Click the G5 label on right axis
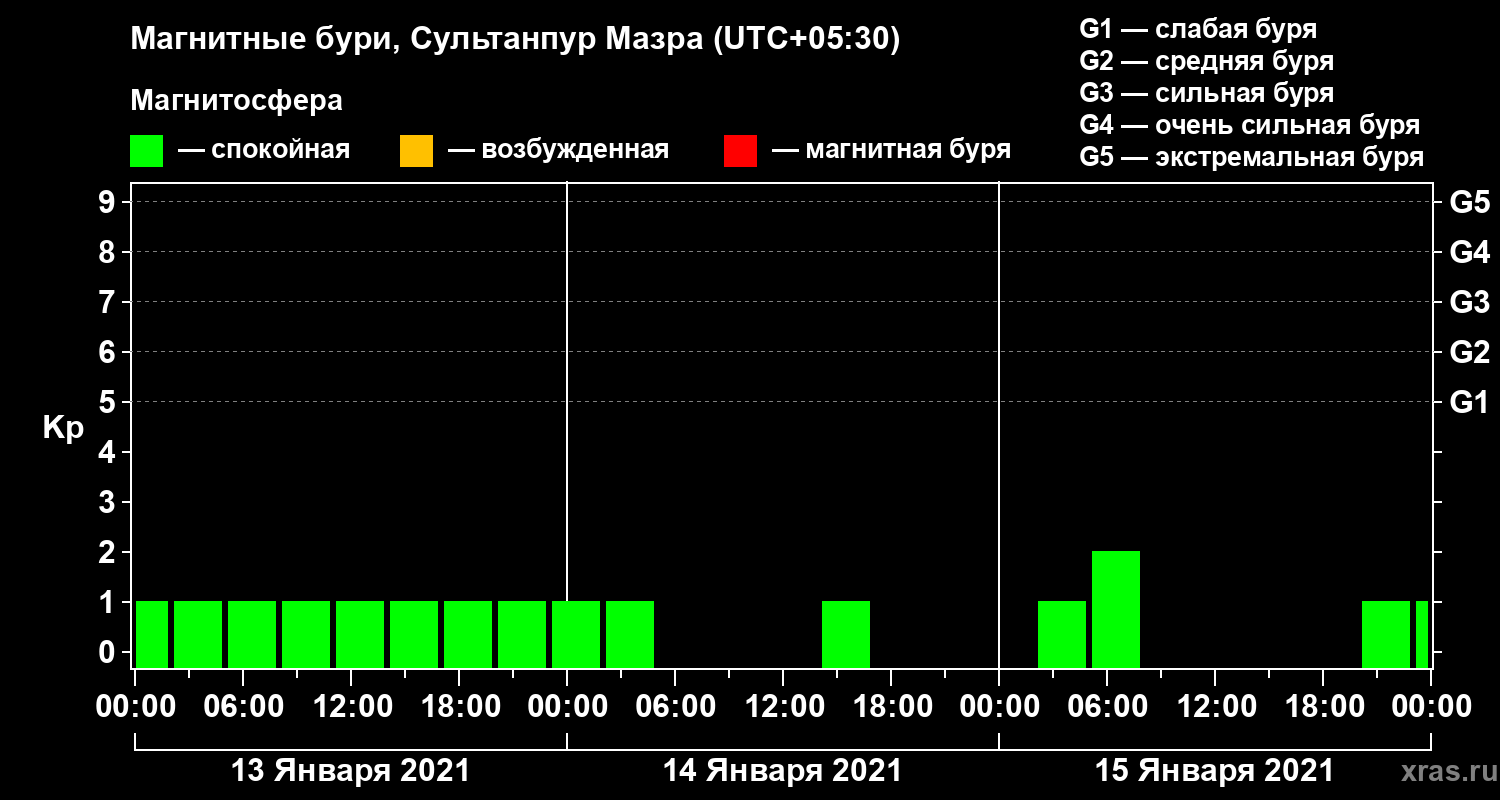Viewport: 1500px width, 800px height. (1470, 202)
